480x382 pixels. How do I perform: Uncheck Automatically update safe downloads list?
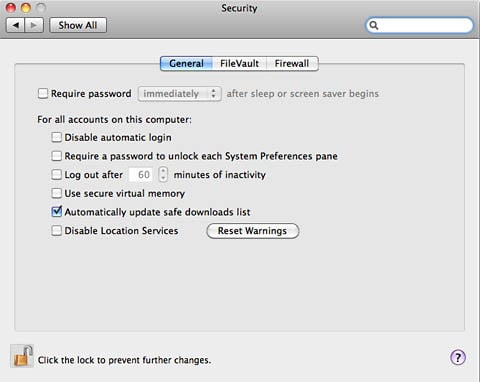(x=57, y=211)
